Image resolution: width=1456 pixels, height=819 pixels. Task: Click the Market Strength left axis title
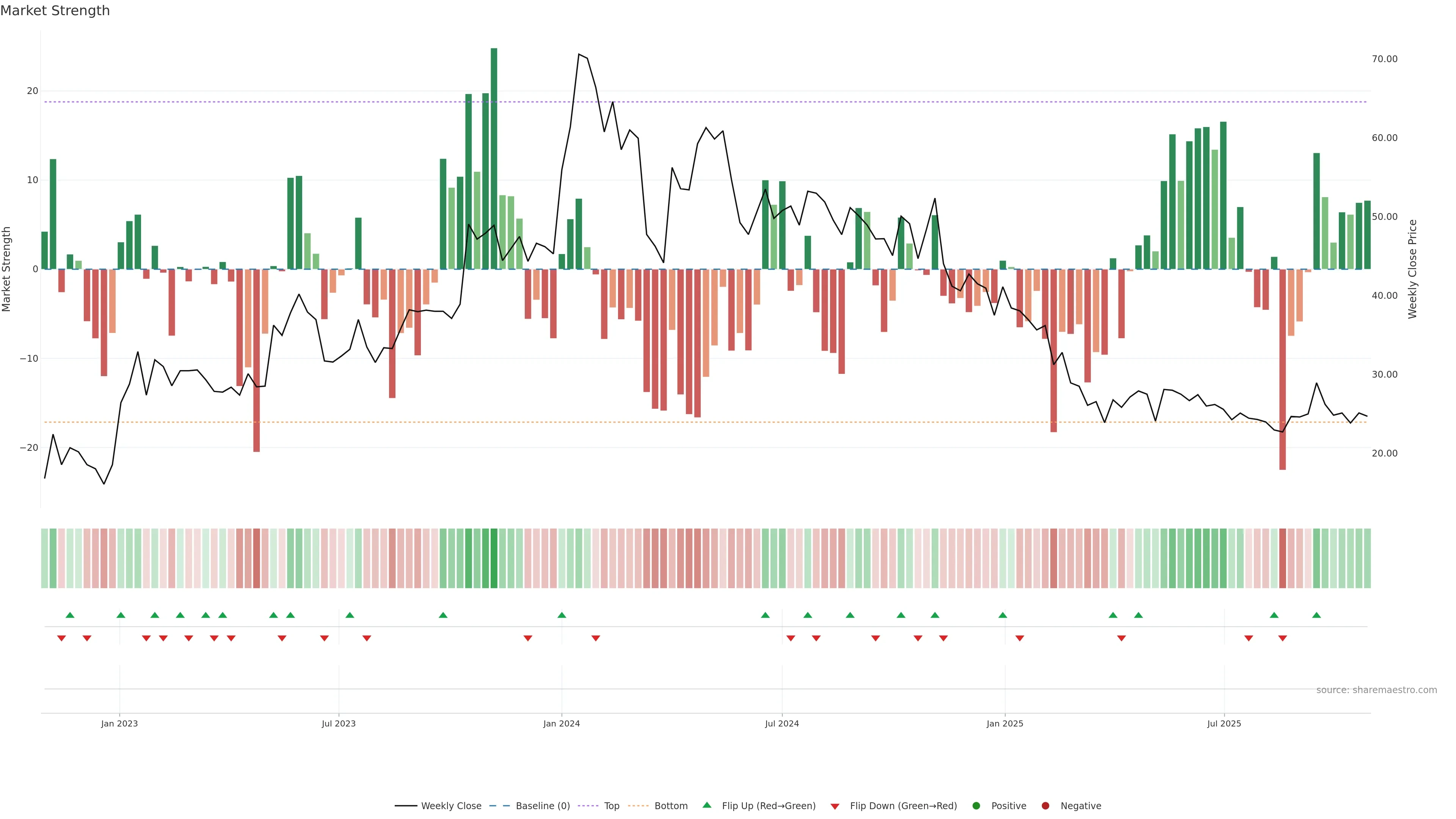pos(7,269)
